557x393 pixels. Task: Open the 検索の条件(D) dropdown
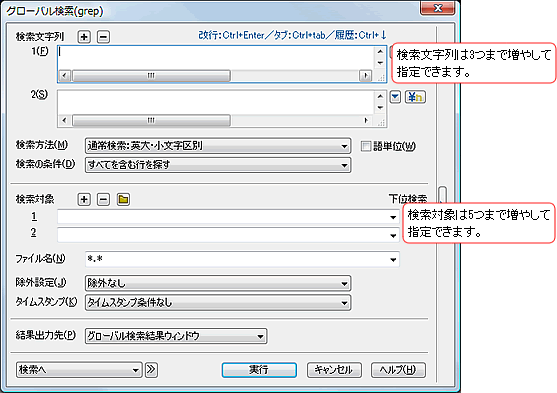218,165
